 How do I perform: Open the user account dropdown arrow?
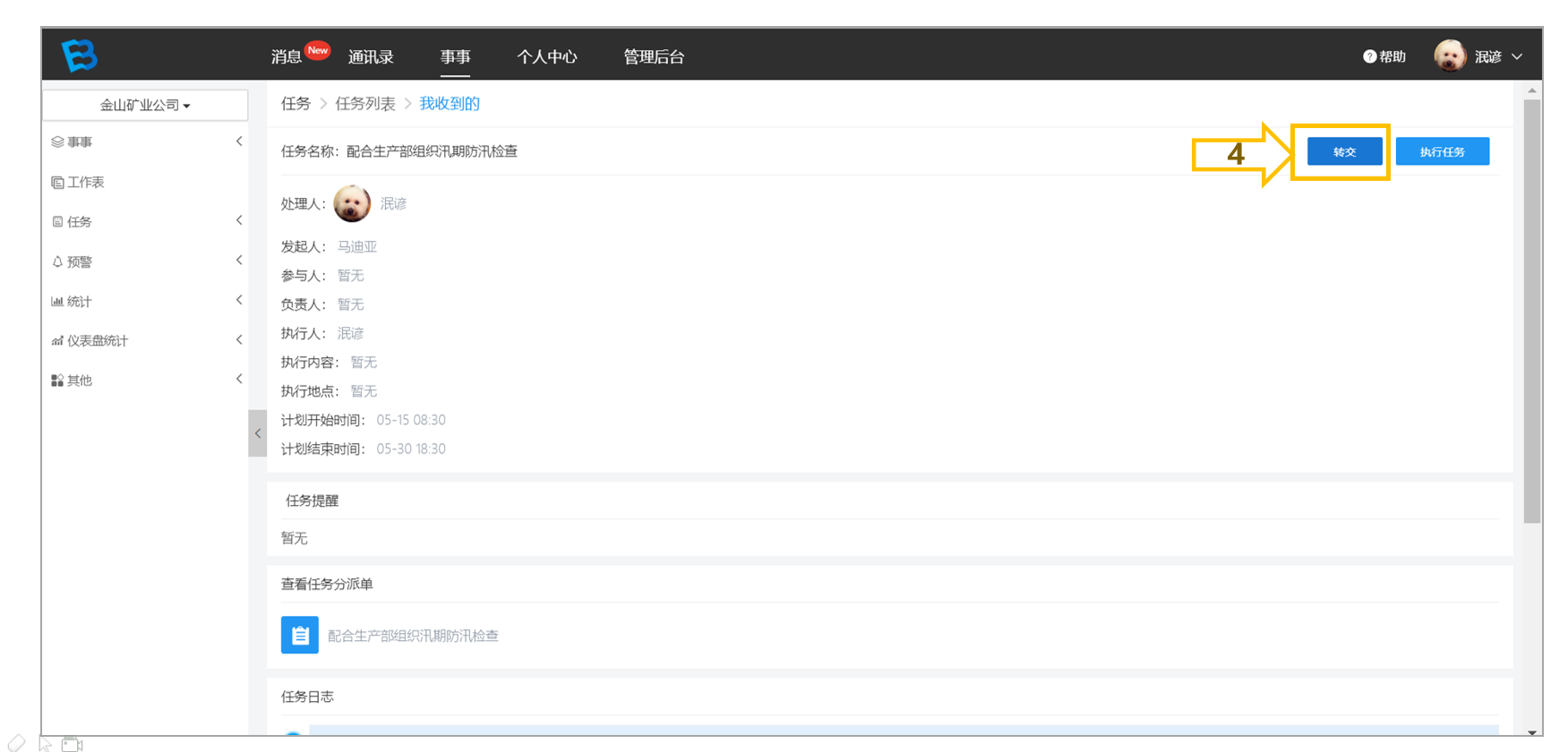click(1517, 56)
